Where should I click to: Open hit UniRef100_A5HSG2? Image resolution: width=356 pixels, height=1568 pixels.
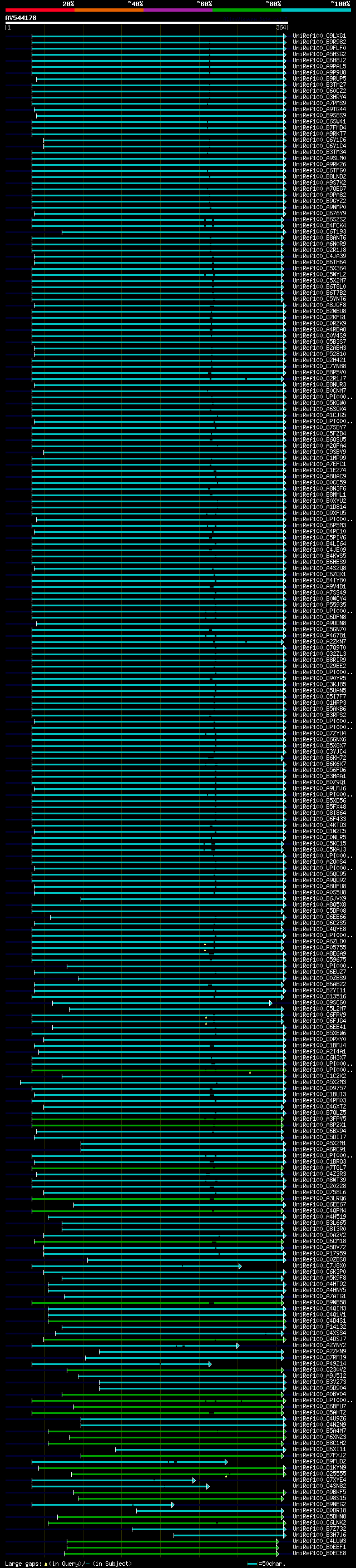pyautogui.click(x=319, y=54)
